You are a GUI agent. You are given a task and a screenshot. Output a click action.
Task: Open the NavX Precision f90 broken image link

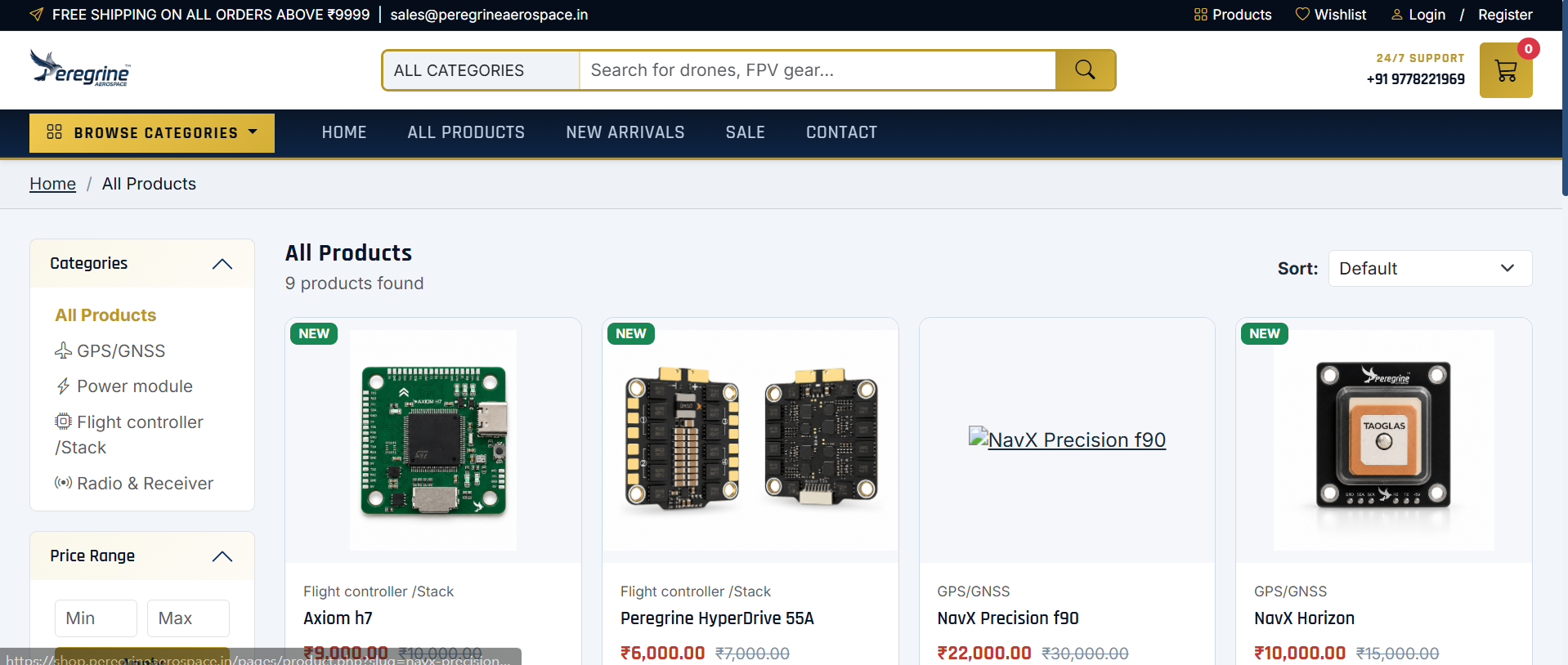pos(1067,440)
